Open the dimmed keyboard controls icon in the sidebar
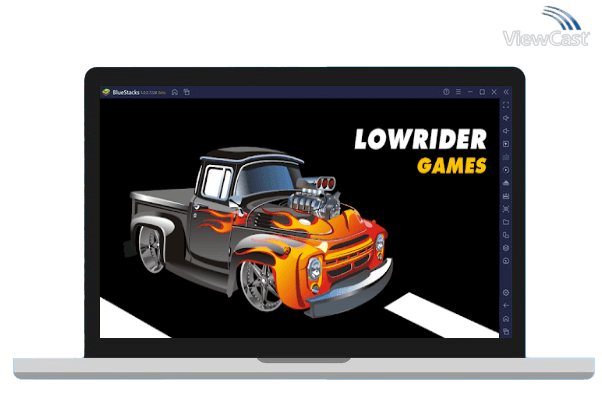This screenshot has width=602, height=414. coord(506,157)
